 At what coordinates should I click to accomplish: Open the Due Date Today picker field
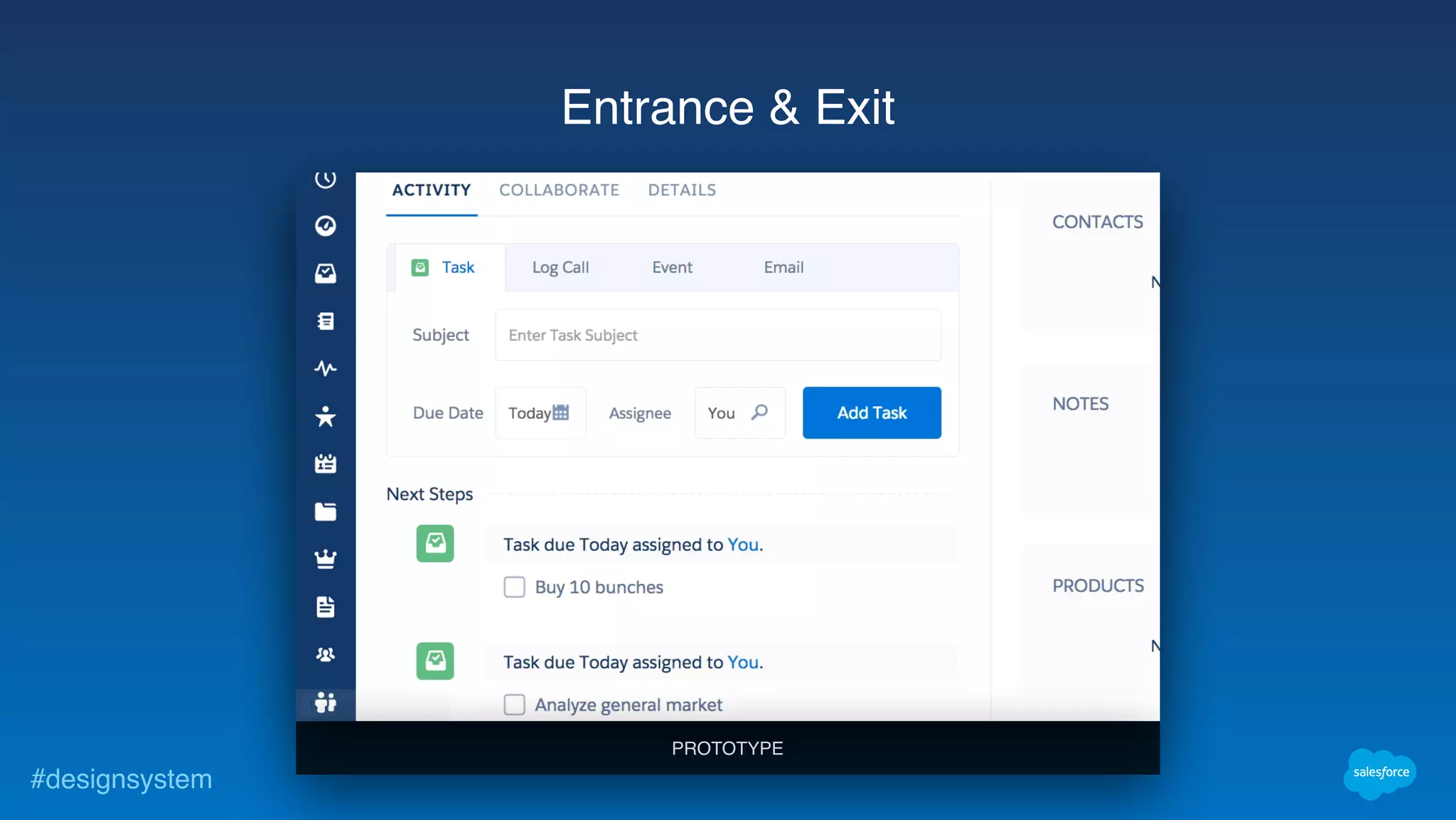coord(540,412)
